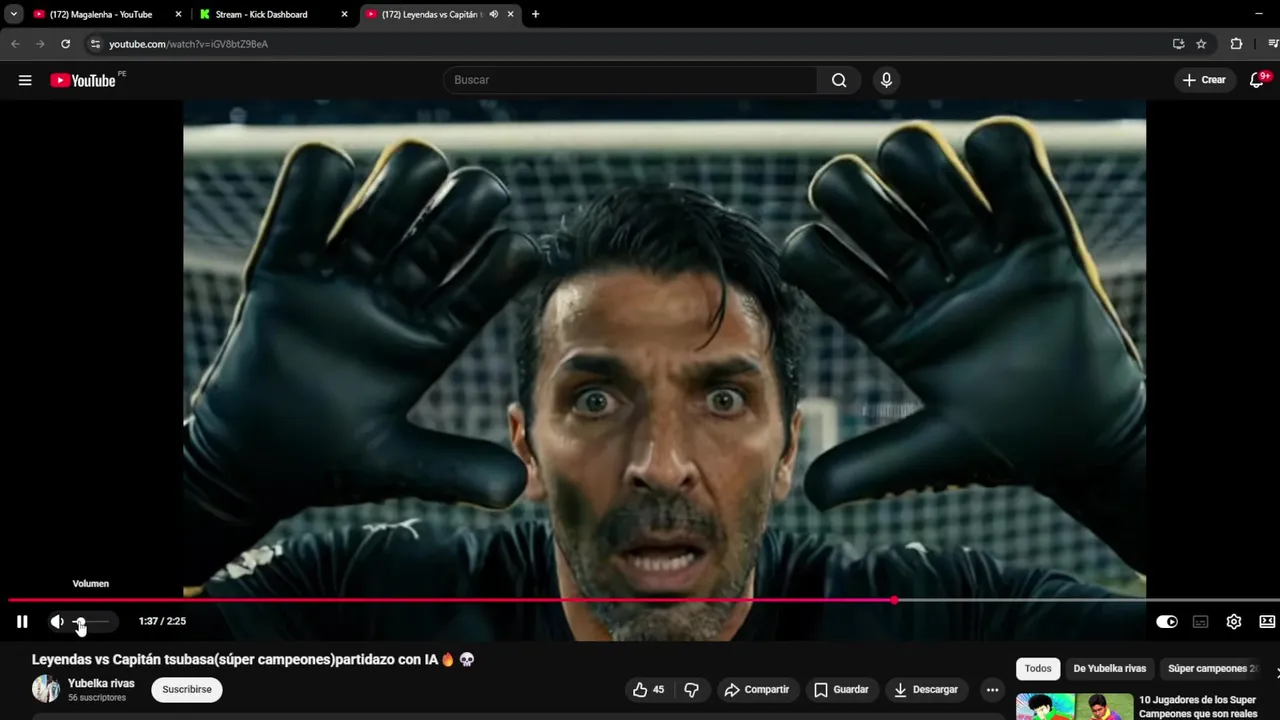Image resolution: width=1280 pixels, height=720 pixels.
Task: Switch the player to theater mode
Action: (1267, 621)
